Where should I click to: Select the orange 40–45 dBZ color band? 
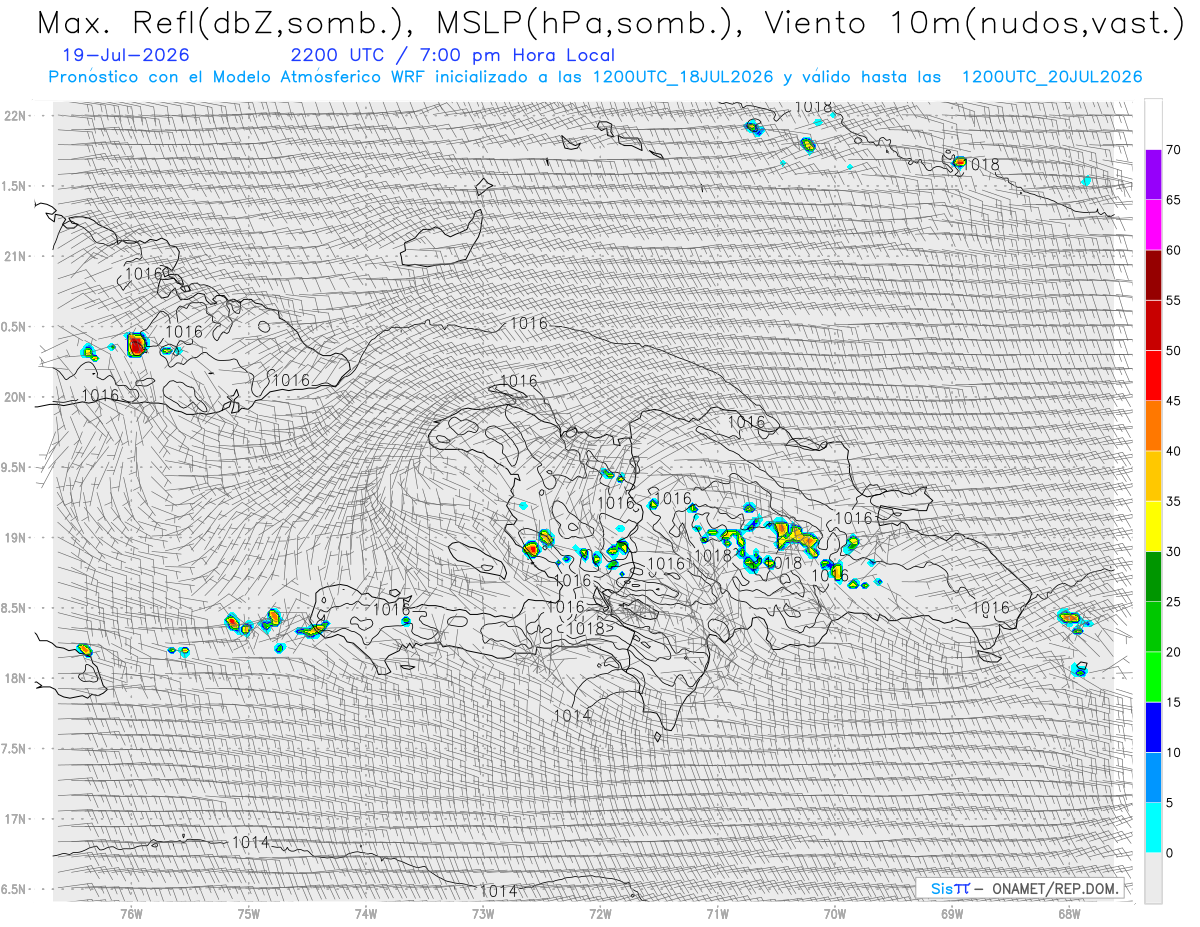(1153, 426)
